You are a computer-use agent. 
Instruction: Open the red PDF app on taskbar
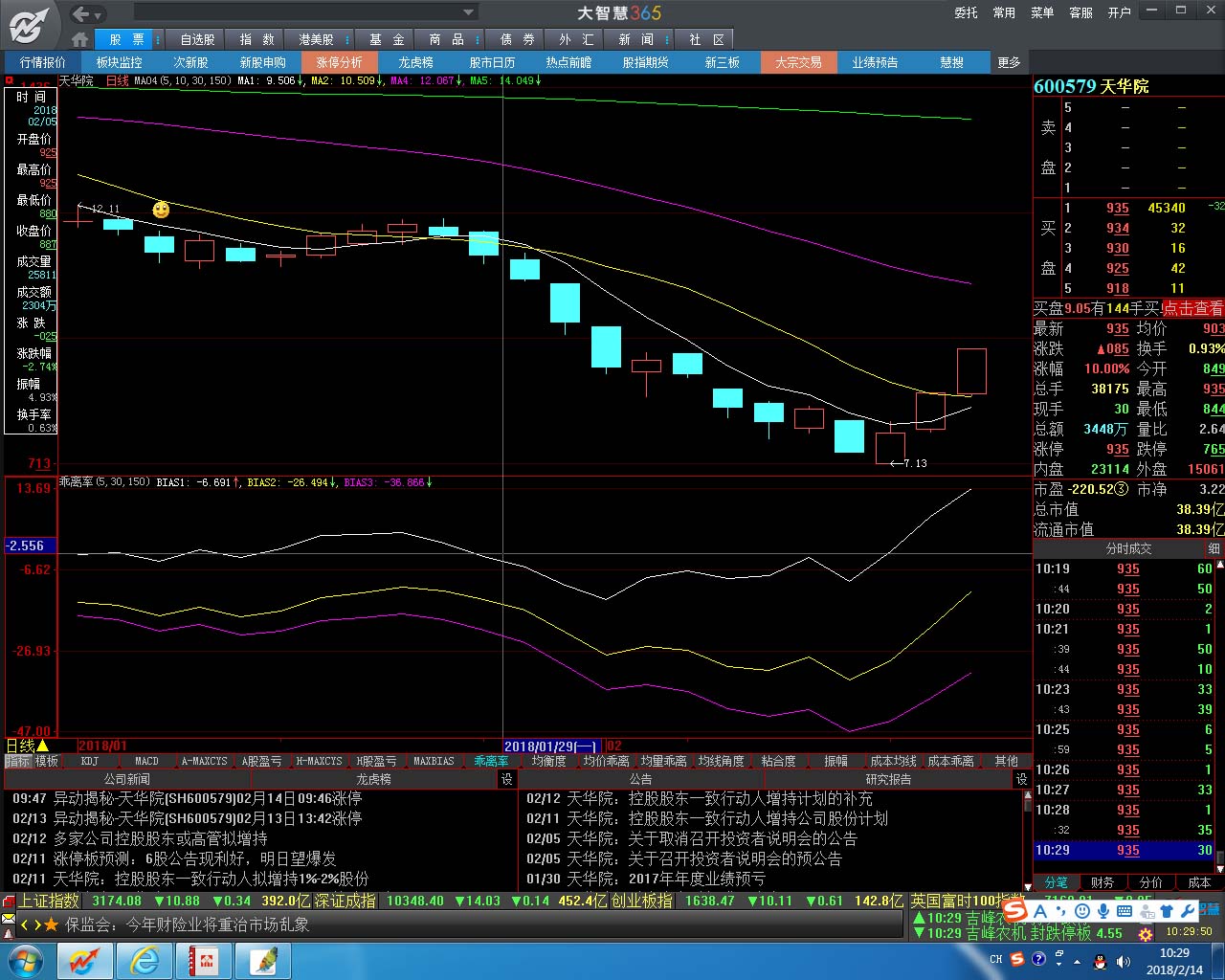pos(204,960)
